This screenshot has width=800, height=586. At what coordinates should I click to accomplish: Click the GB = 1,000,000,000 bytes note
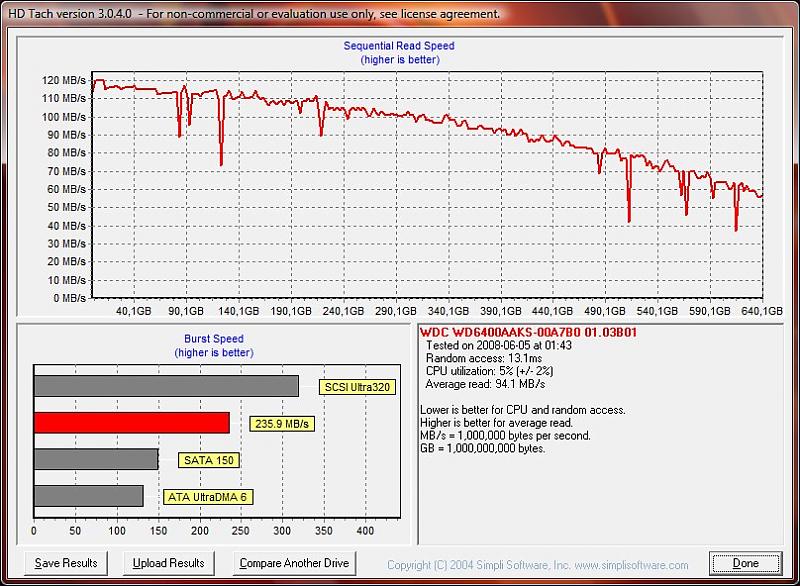pos(483,448)
